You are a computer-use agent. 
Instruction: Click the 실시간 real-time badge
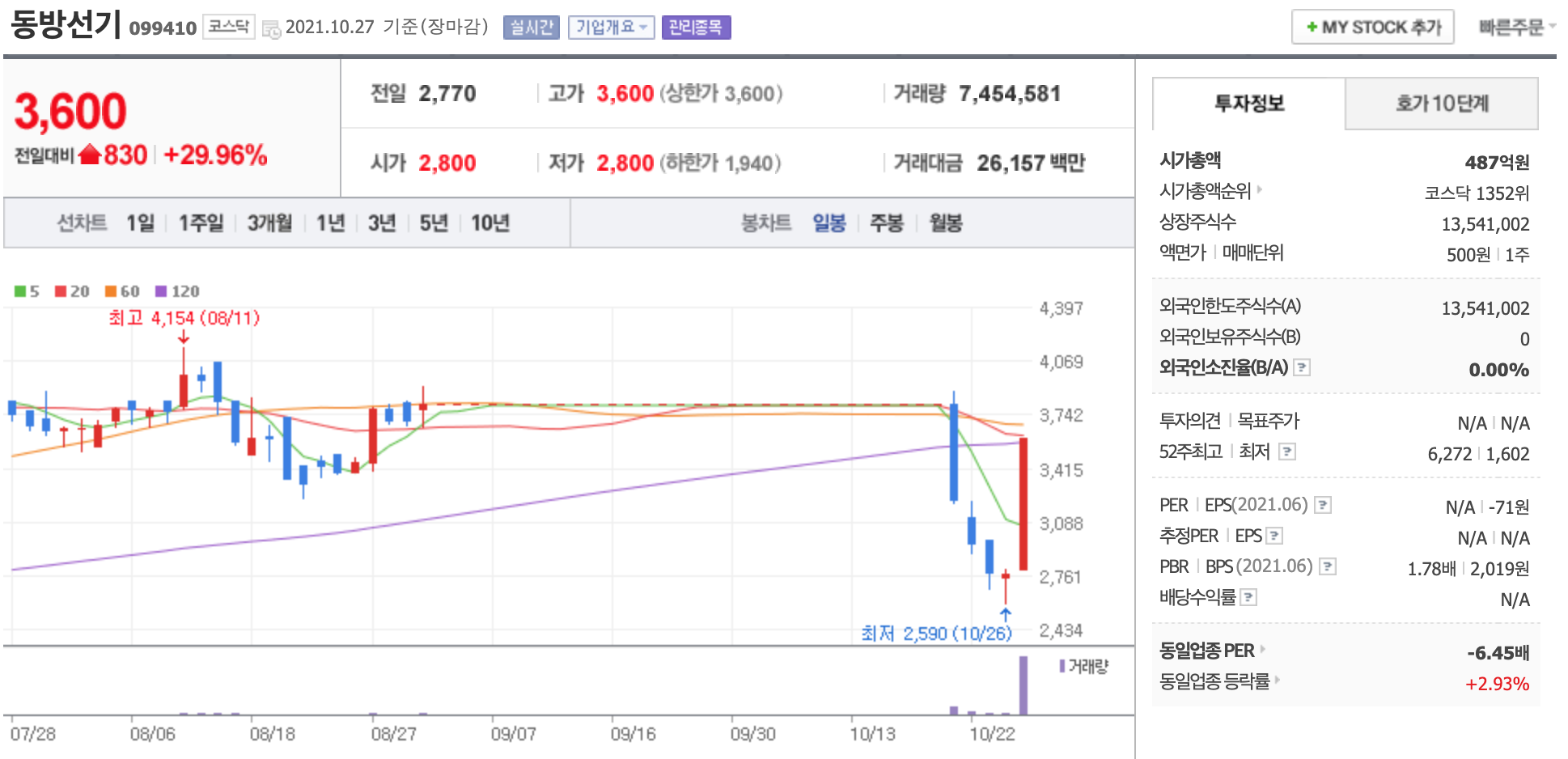coord(532,28)
